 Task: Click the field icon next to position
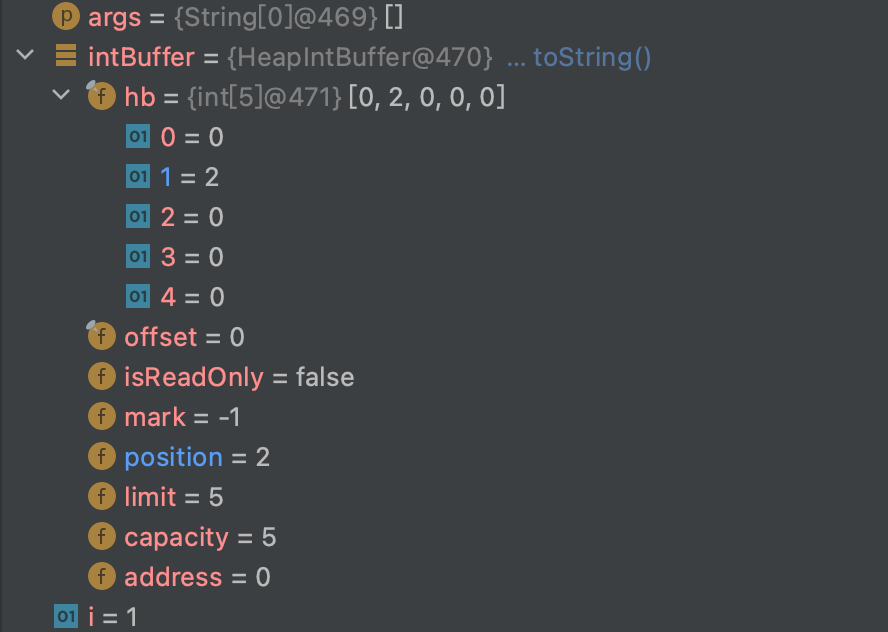tap(101, 457)
